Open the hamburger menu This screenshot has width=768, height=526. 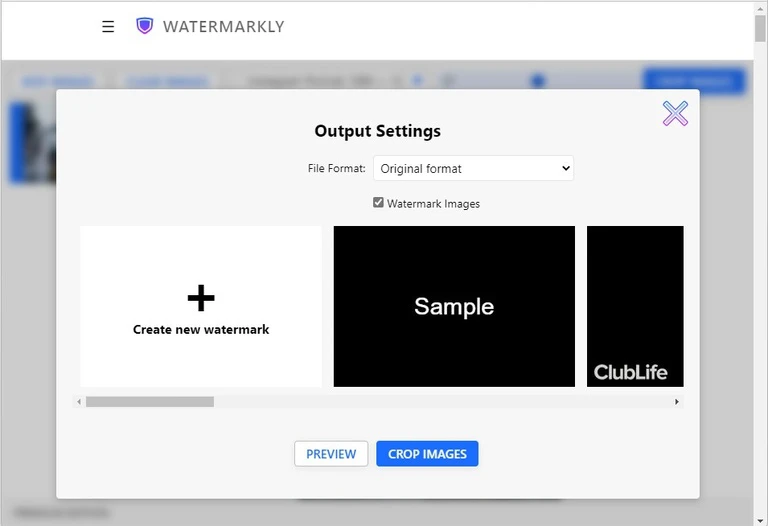108,26
